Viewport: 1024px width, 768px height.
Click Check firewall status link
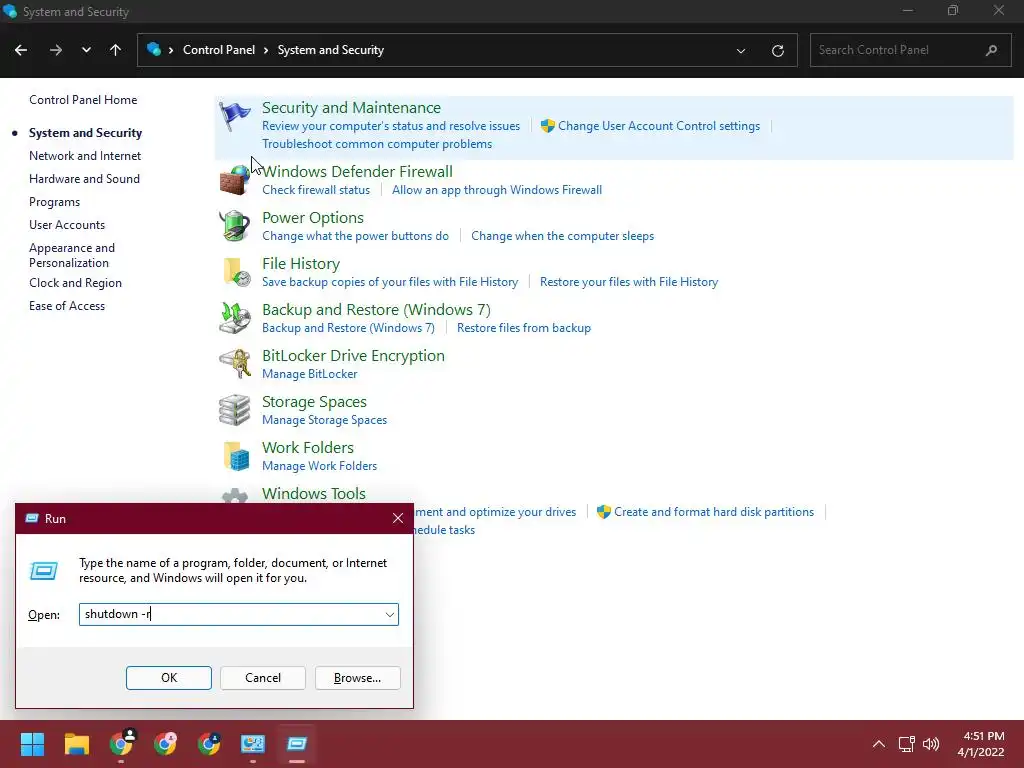(x=316, y=190)
